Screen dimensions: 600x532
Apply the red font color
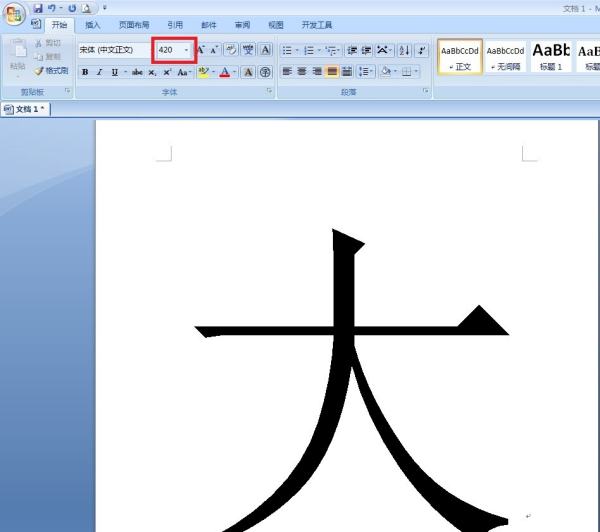[225, 72]
